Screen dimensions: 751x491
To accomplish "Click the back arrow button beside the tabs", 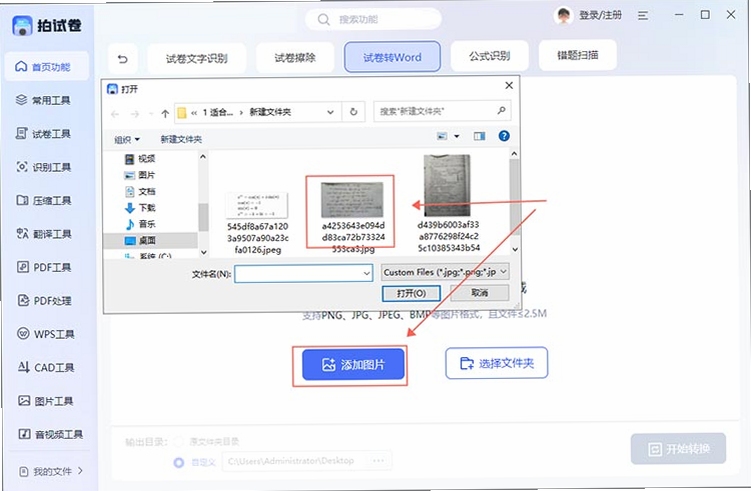I will tap(123, 58).
